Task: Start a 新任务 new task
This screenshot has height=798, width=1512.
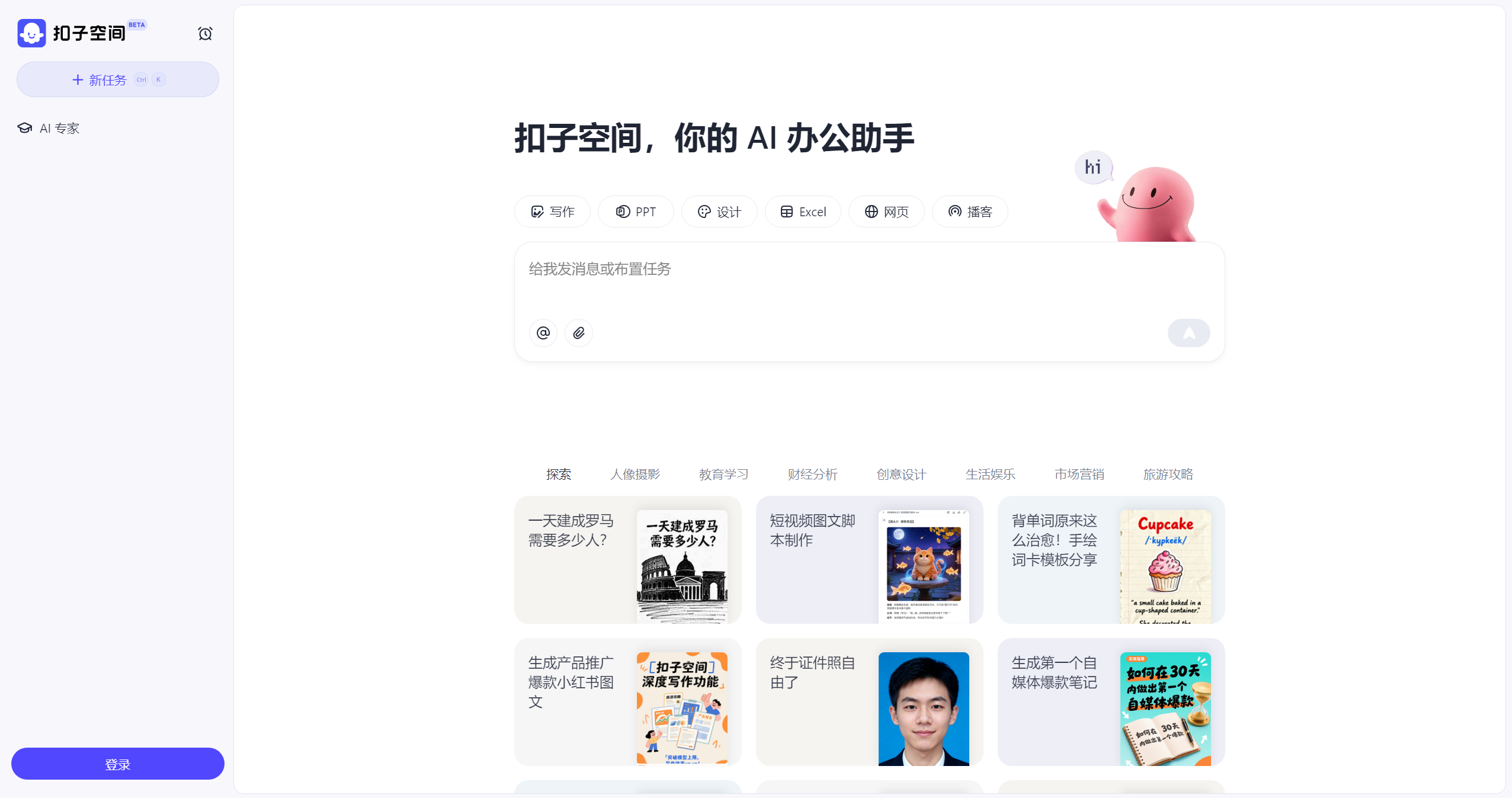Action: (x=118, y=79)
